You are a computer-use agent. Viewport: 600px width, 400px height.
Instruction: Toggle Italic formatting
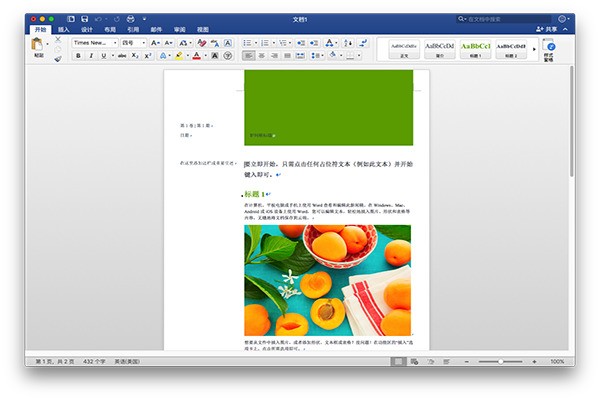tap(91, 56)
